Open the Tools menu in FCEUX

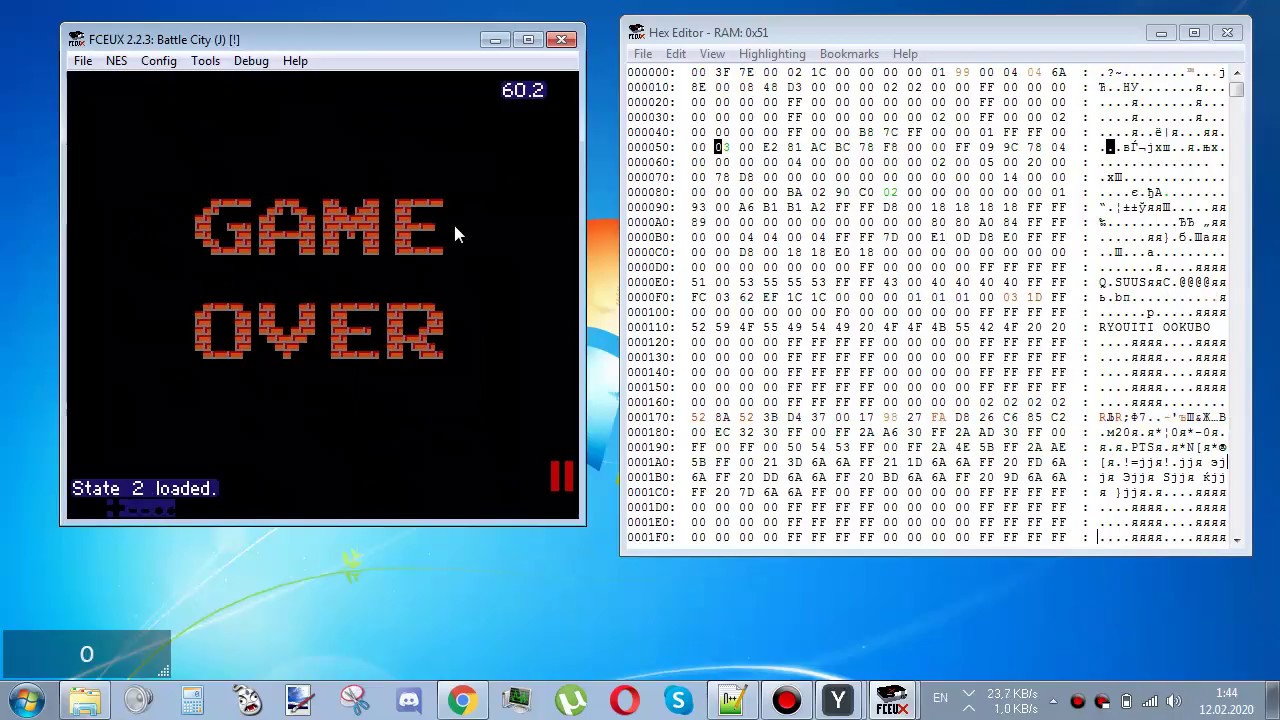click(x=205, y=61)
